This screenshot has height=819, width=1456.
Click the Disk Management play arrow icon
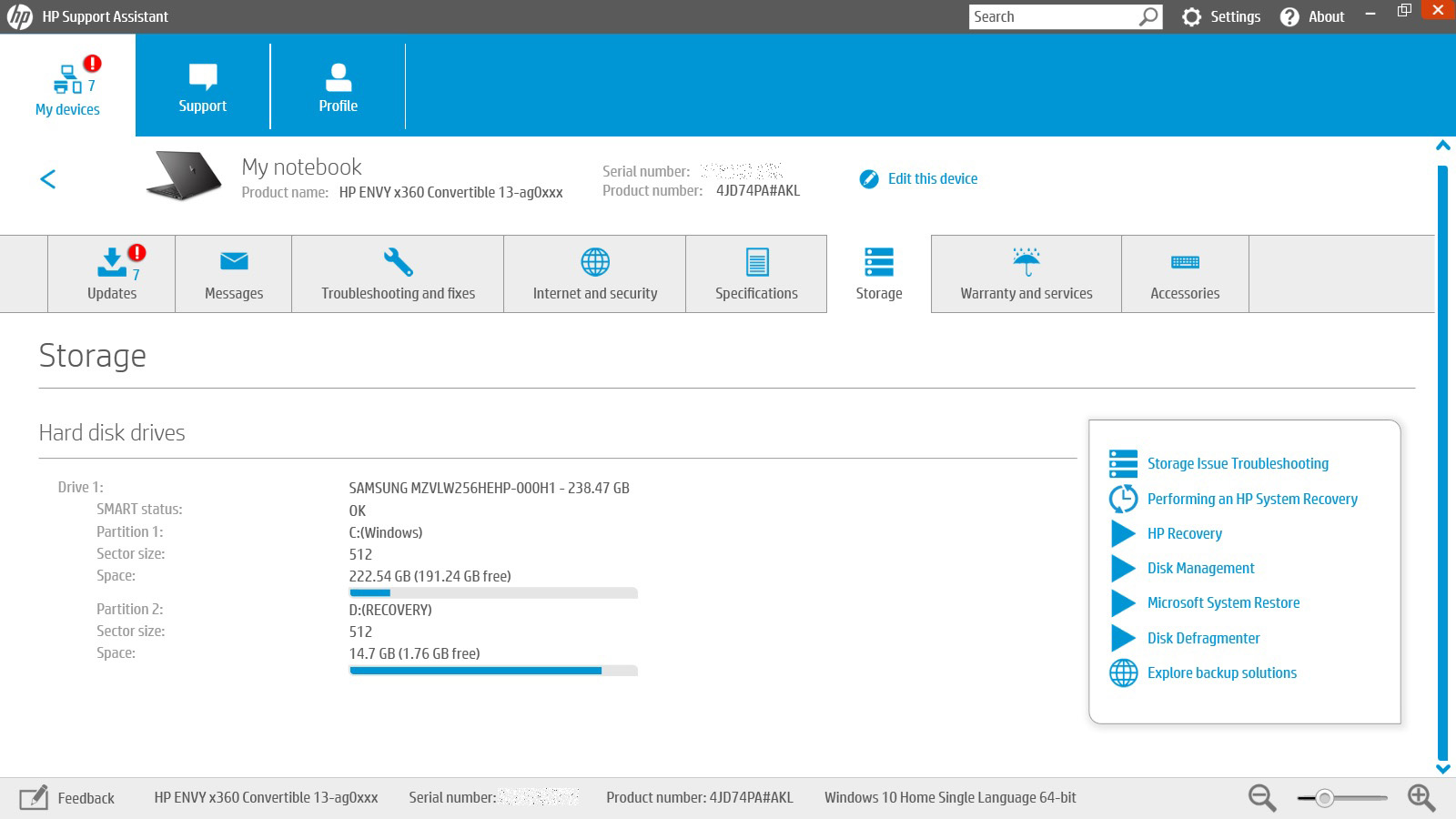tap(1123, 568)
